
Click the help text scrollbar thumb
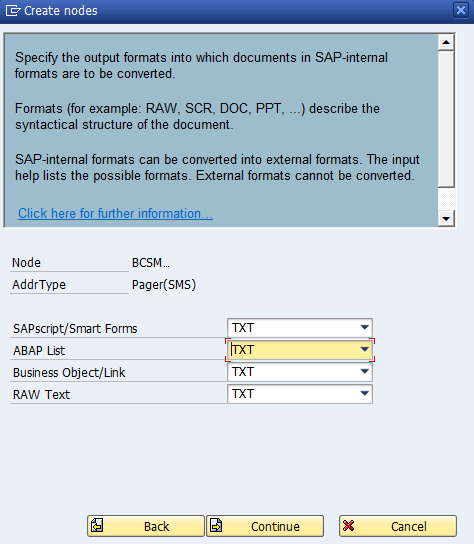tap(446, 119)
